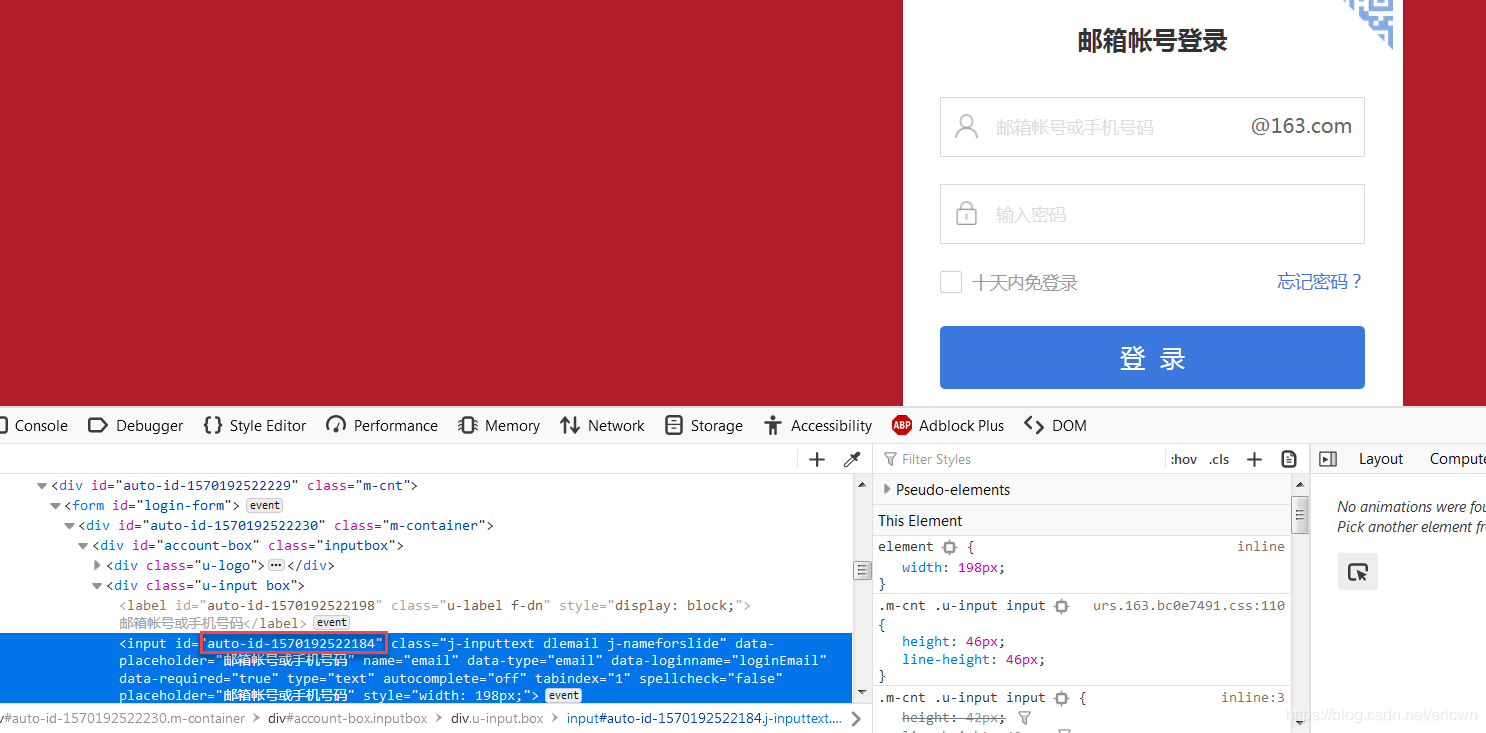
Task: Collapse the div account-box node
Action: coord(84,546)
